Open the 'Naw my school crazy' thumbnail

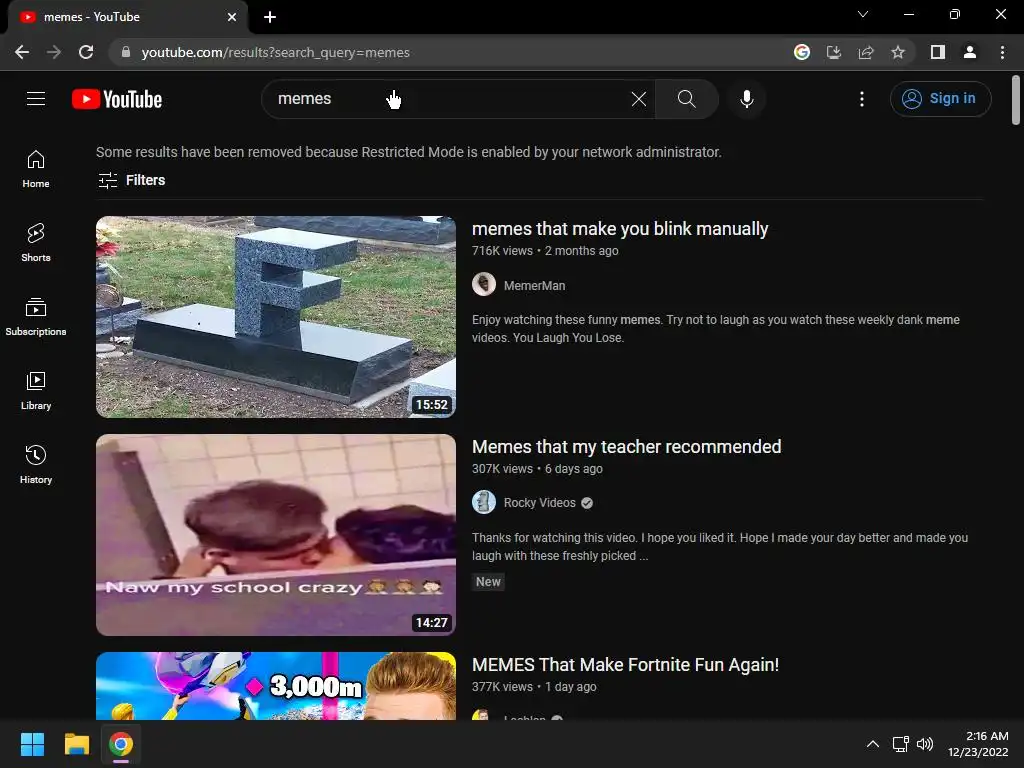[x=276, y=535]
